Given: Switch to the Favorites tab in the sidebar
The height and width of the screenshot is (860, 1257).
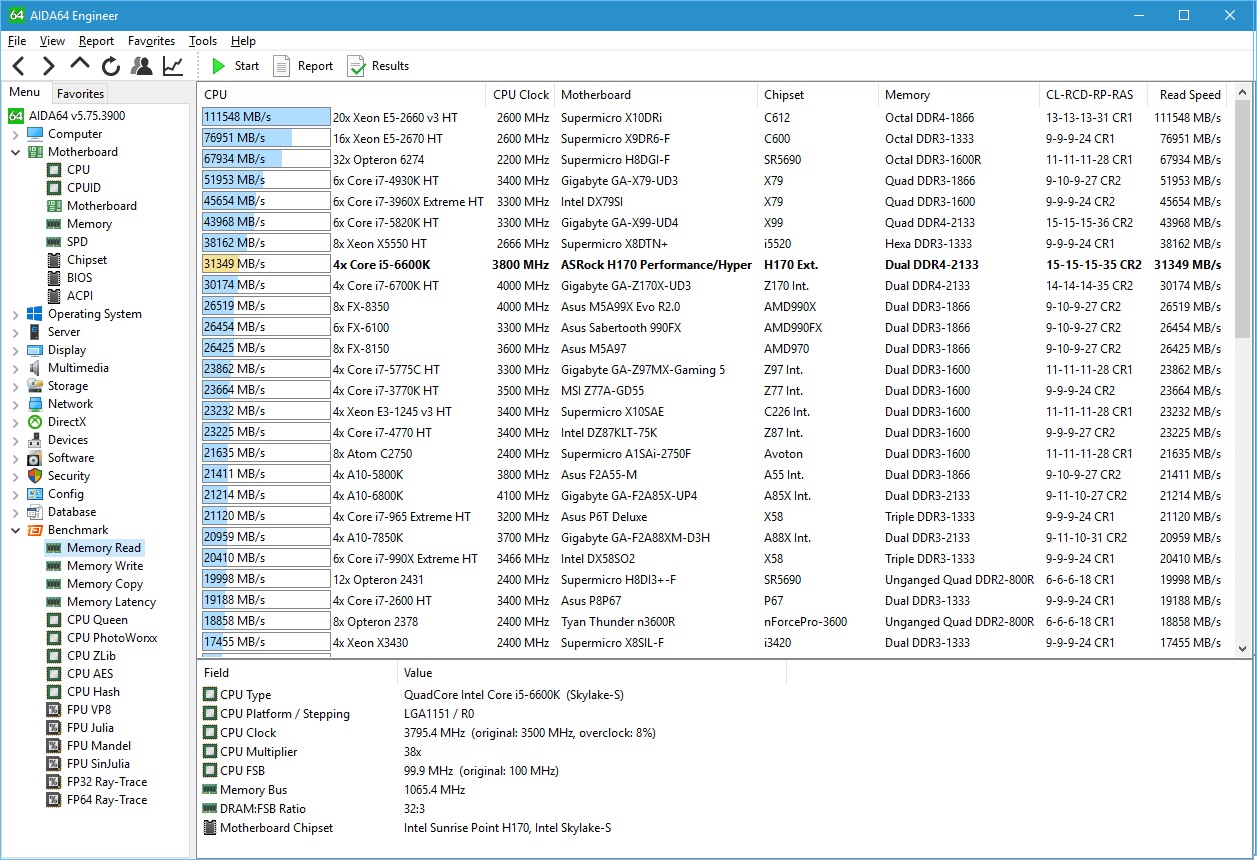Looking at the screenshot, I should coord(80,93).
